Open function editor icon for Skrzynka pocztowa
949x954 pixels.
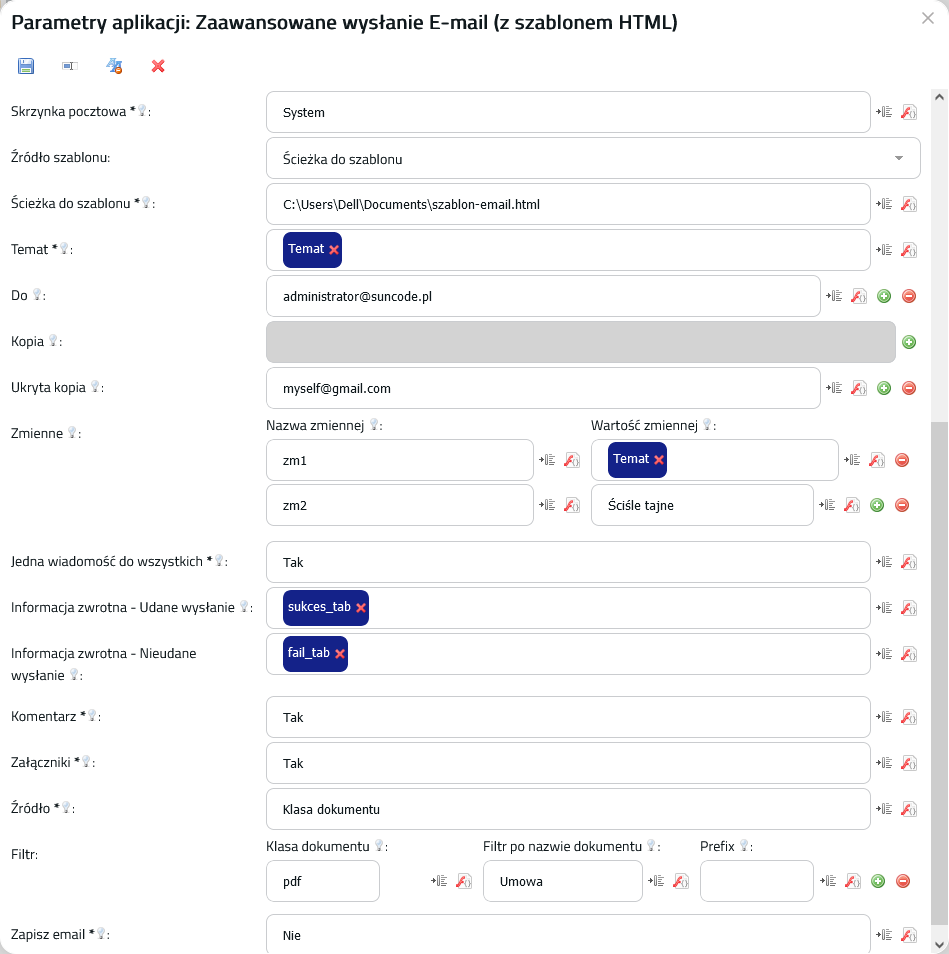[909, 113]
